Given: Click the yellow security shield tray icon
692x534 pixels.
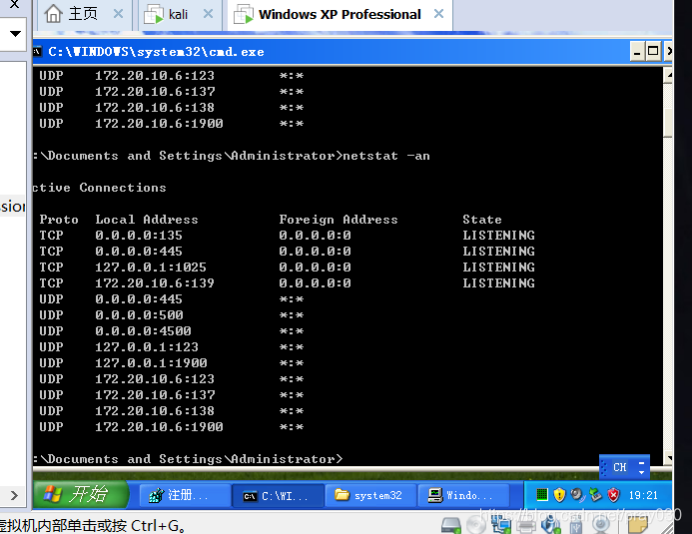Looking at the screenshot, I should (559, 495).
